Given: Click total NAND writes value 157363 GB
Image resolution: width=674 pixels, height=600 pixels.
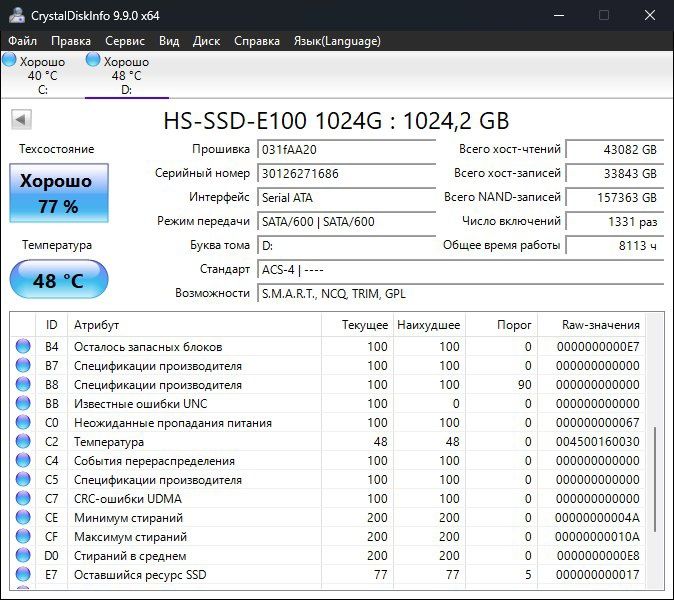Looking at the screenshot, I should [x=615, y=198].
